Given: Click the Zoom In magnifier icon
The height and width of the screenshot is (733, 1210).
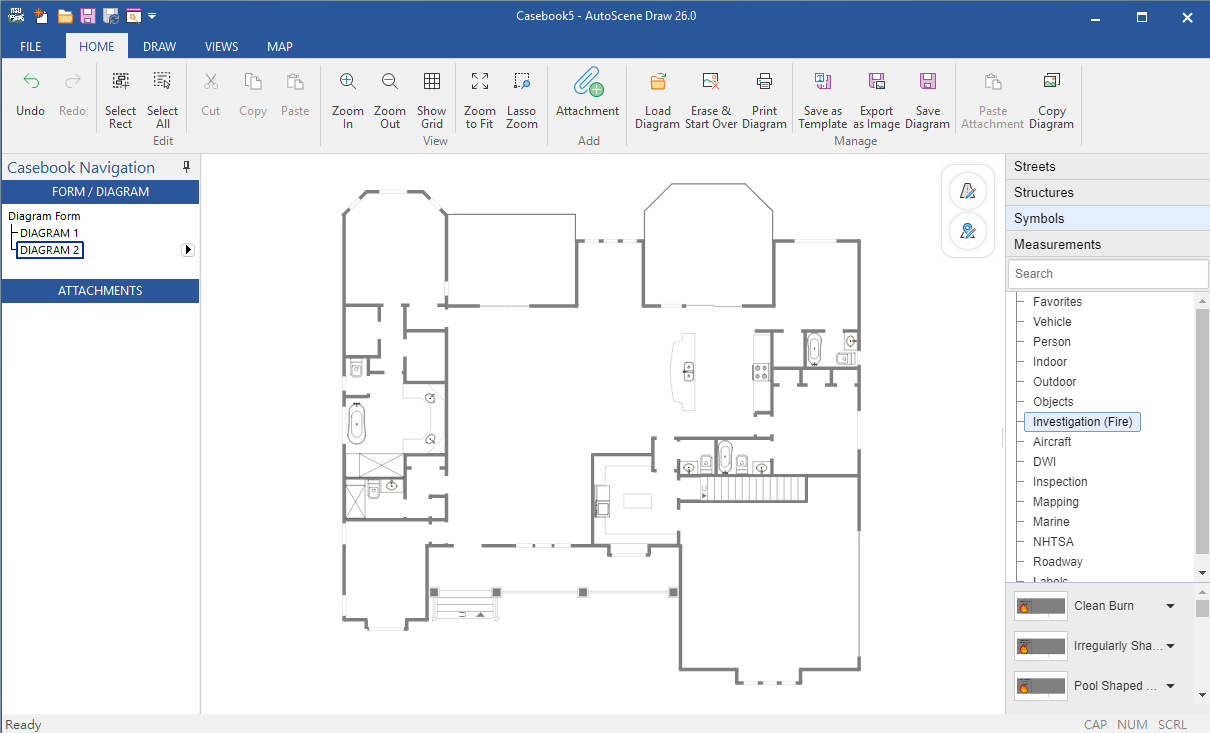Looking at the screenshot, I should pyautogui.click(x=348, y=82).
